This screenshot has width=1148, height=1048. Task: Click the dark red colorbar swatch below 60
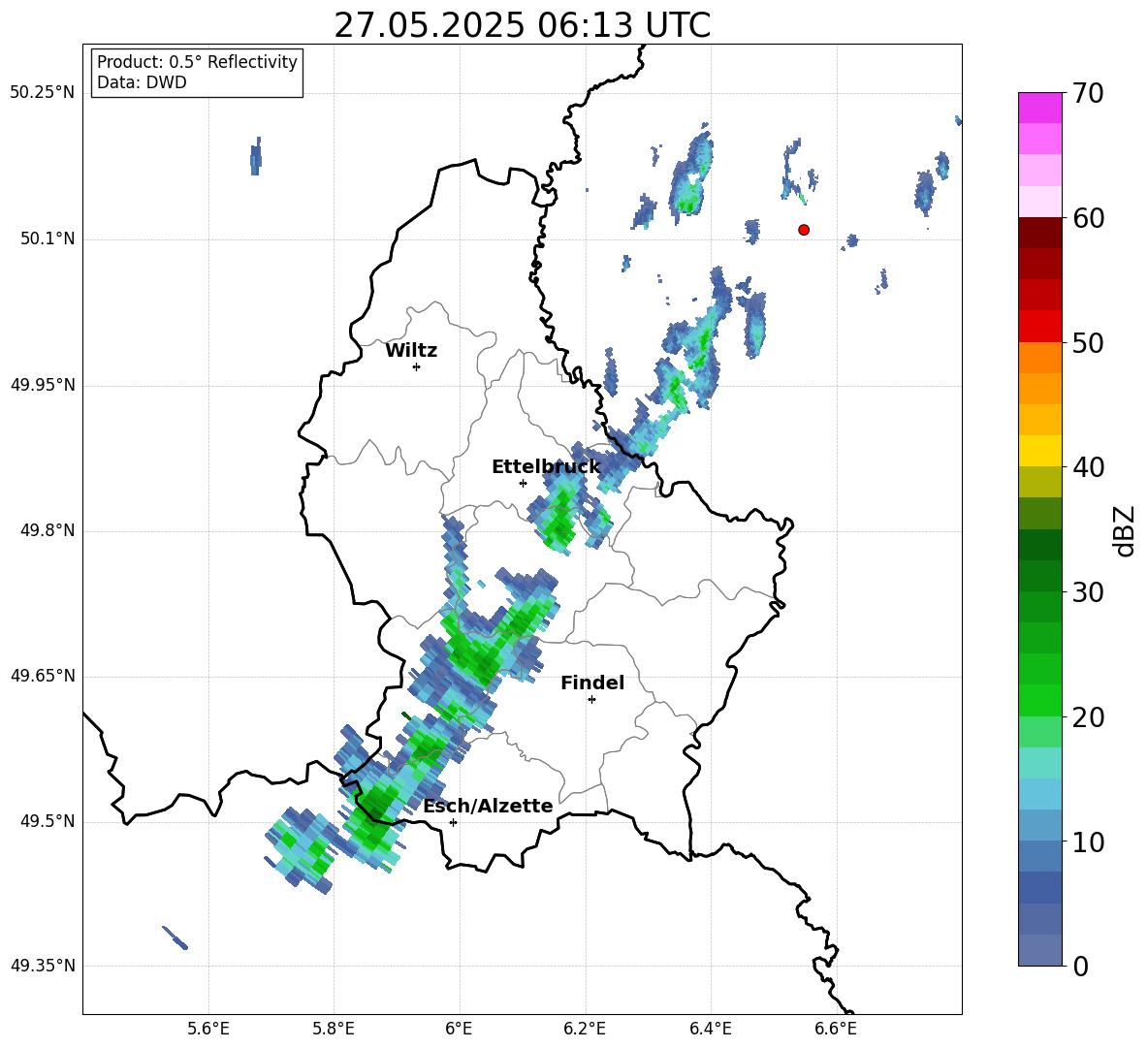[1039, 233]
